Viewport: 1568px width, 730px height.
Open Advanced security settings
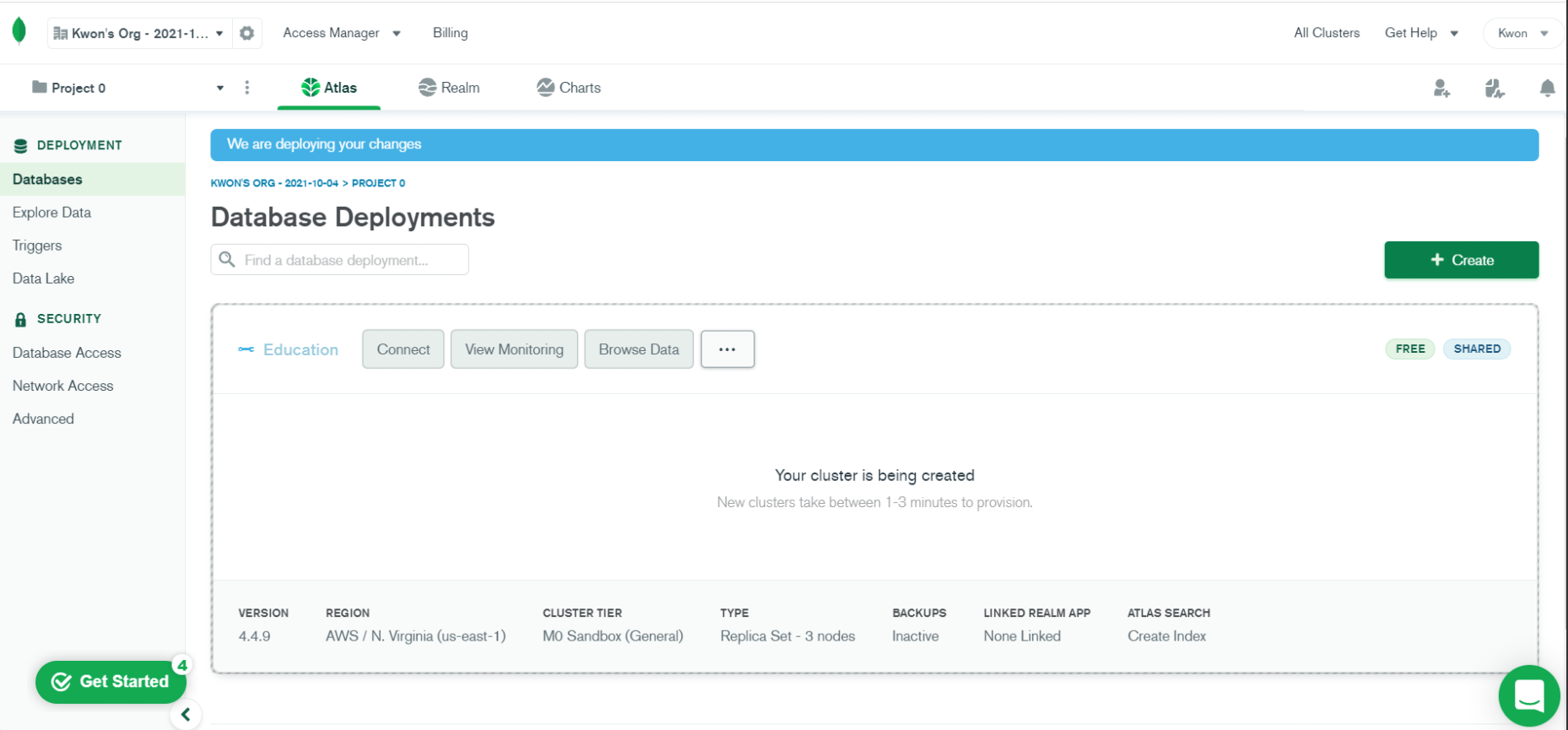(43, 419)
